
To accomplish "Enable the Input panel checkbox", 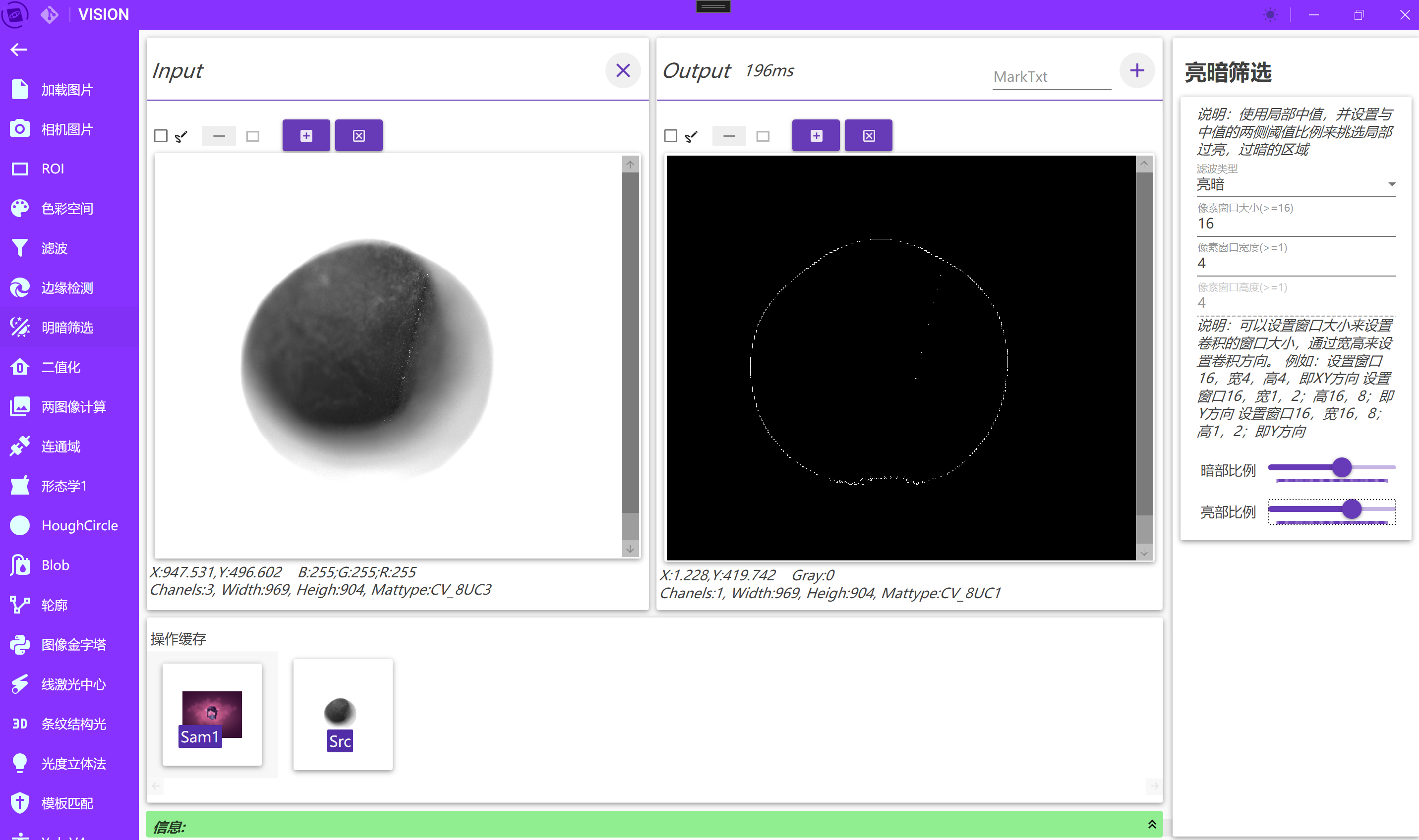I will click(x=161, y=136).
